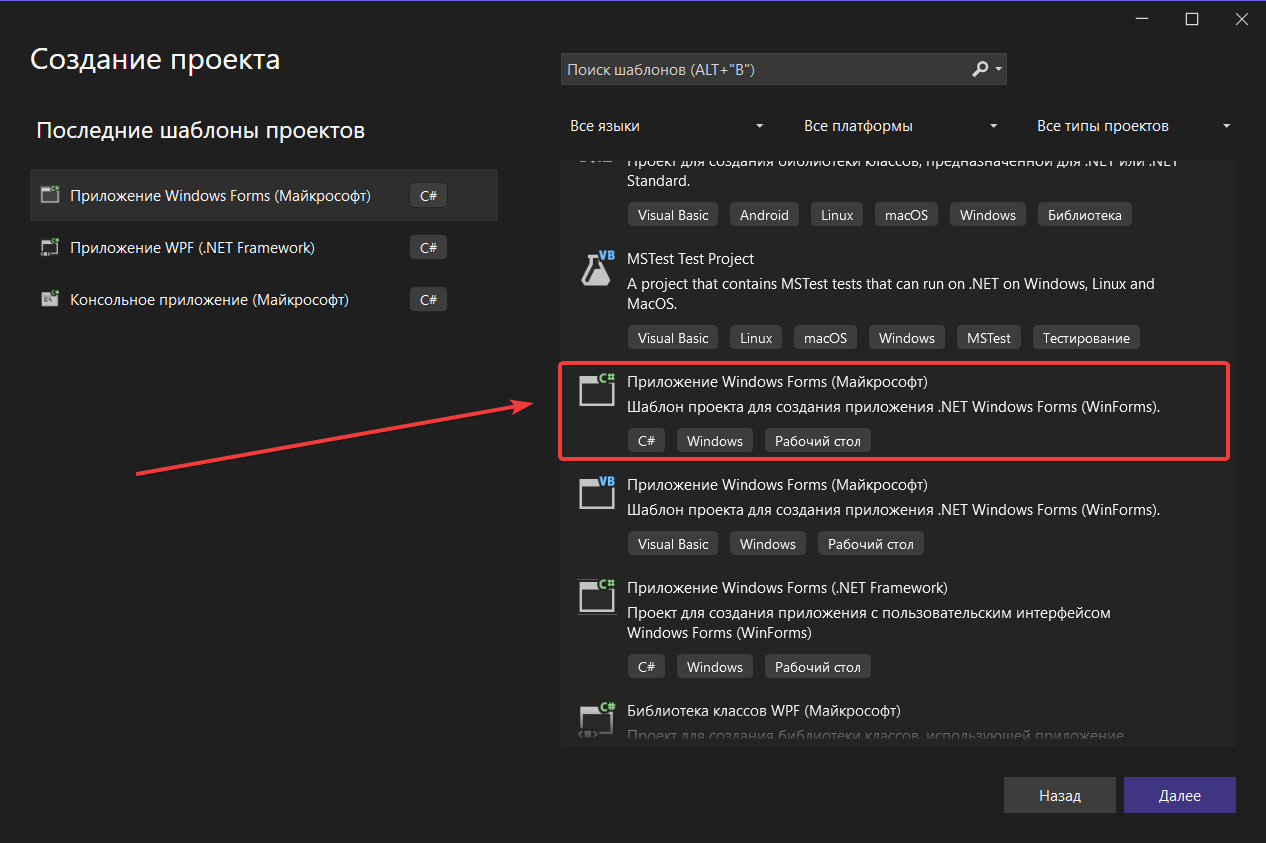Click the 'Далее' button

tap(1180, 796)
